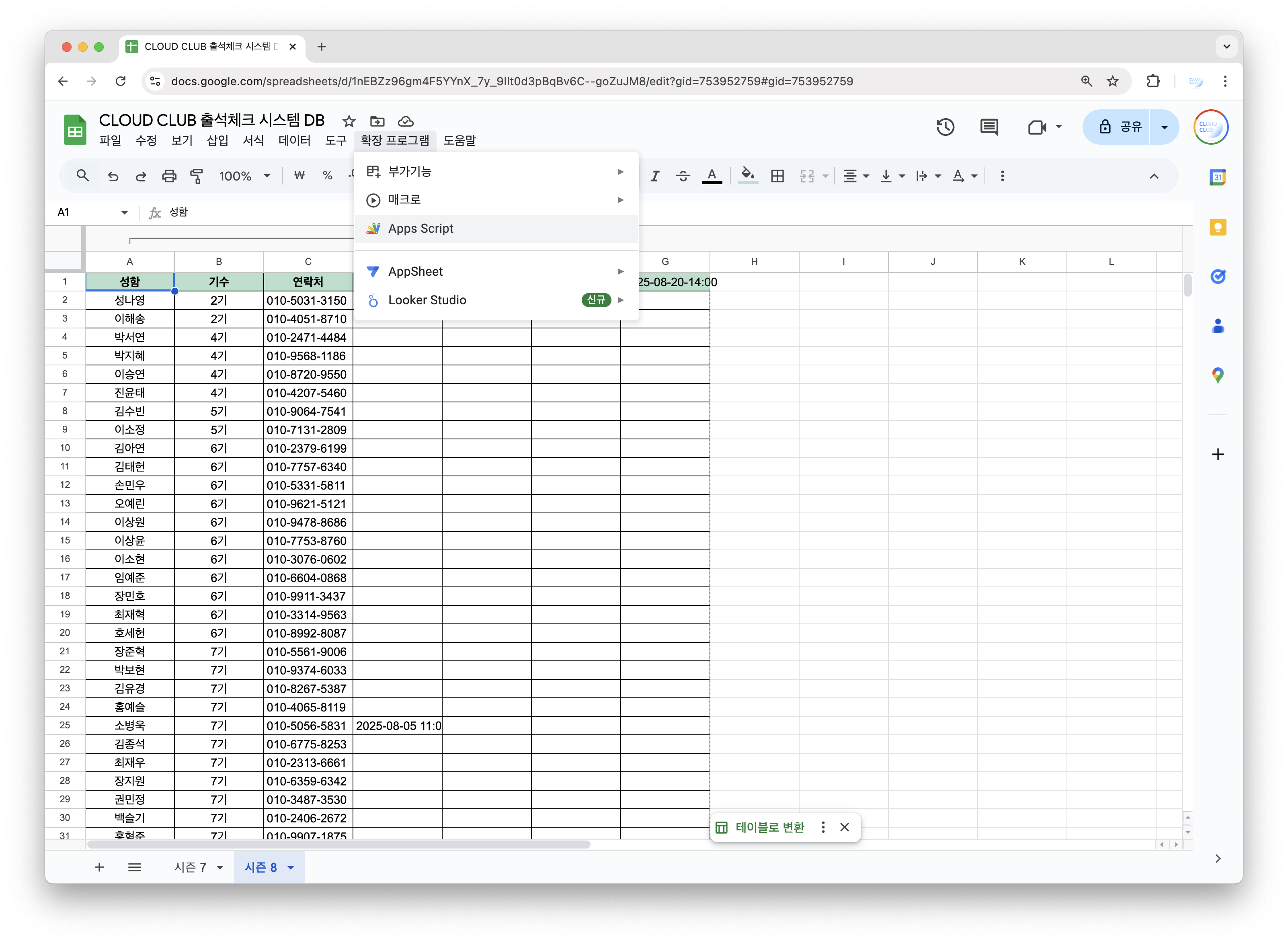The height and width of the screenshot is (943, 1288).
Task: Click the print icon in the toolbar
Action: (169, 176)
